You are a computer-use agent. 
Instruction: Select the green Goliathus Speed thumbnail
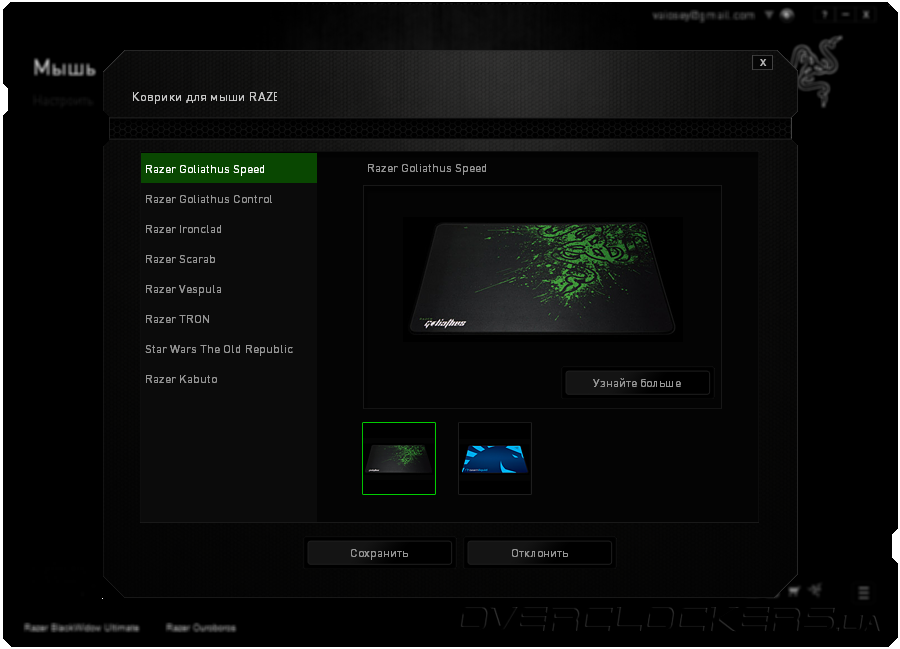(399, 458)
